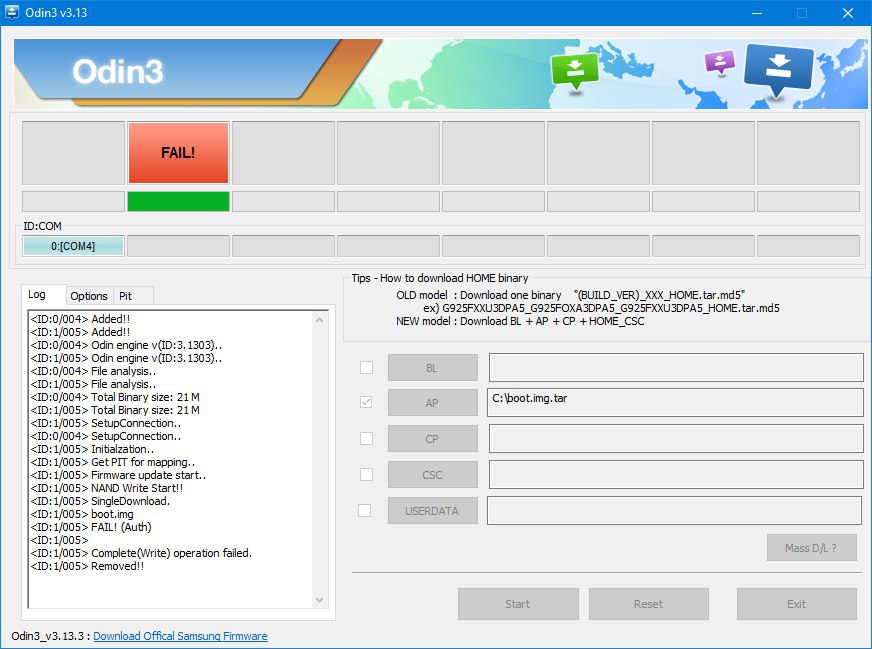
Task: Click the red FAIL! status box
Action: 179,153
